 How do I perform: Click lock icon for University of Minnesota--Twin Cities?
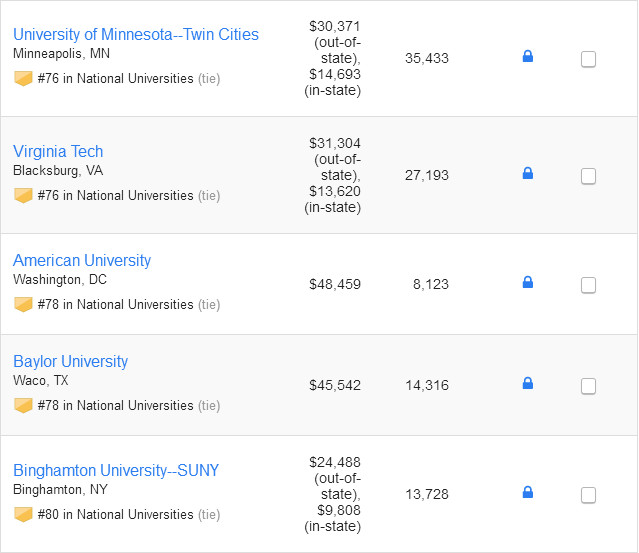pyautogui.click(x=528, y=56)
